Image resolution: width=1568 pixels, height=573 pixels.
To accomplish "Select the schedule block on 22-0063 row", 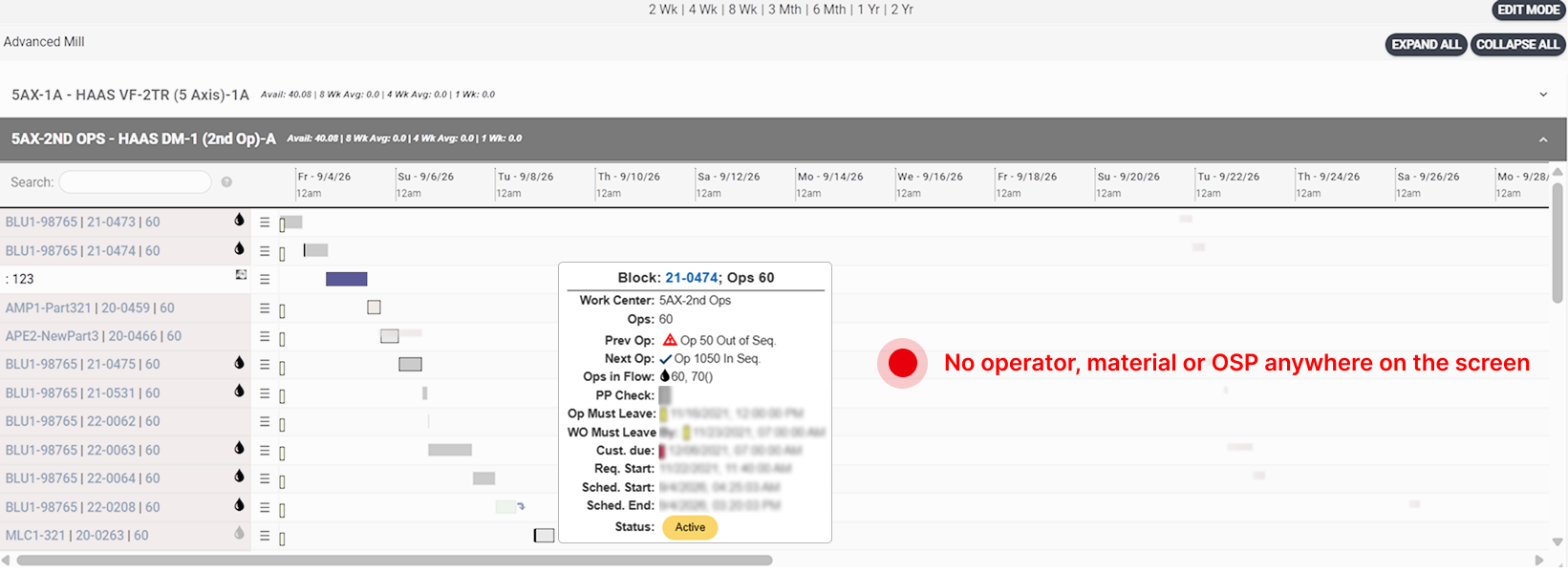I will (450, 450).
